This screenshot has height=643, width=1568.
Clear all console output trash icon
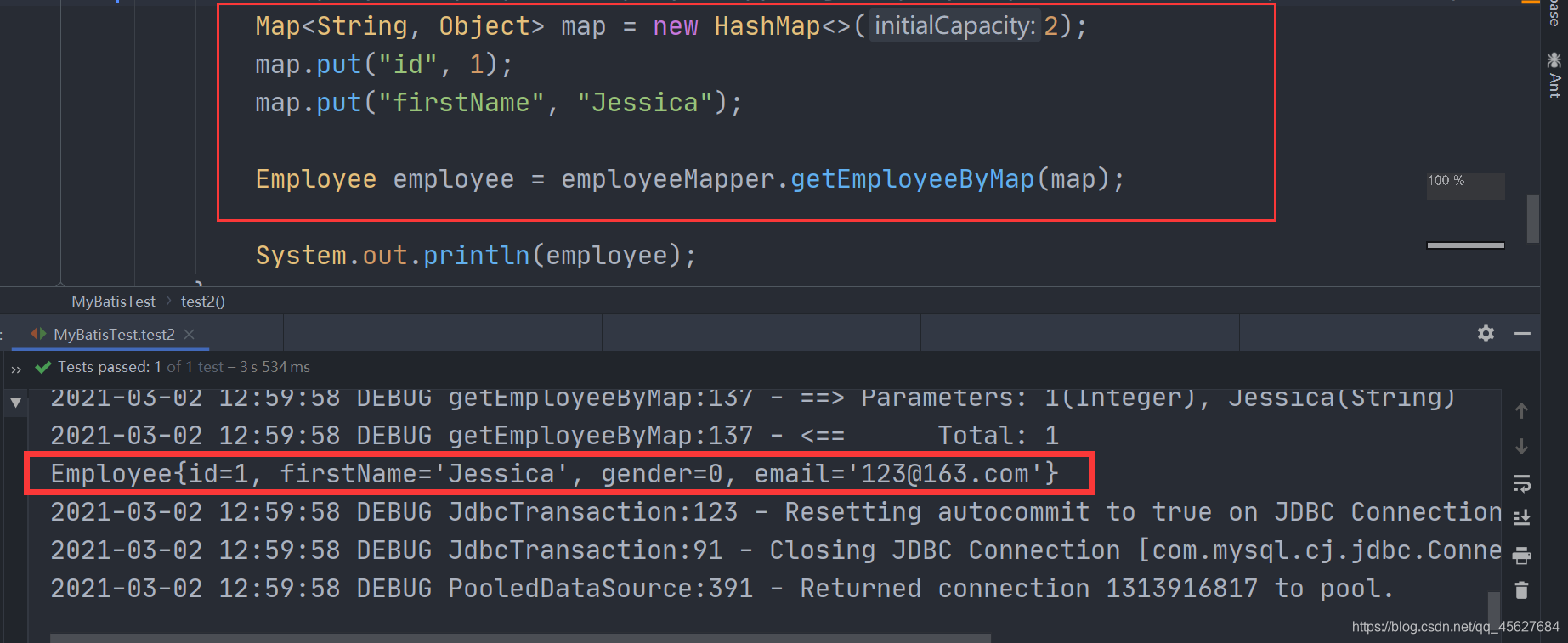[1521, 589]
